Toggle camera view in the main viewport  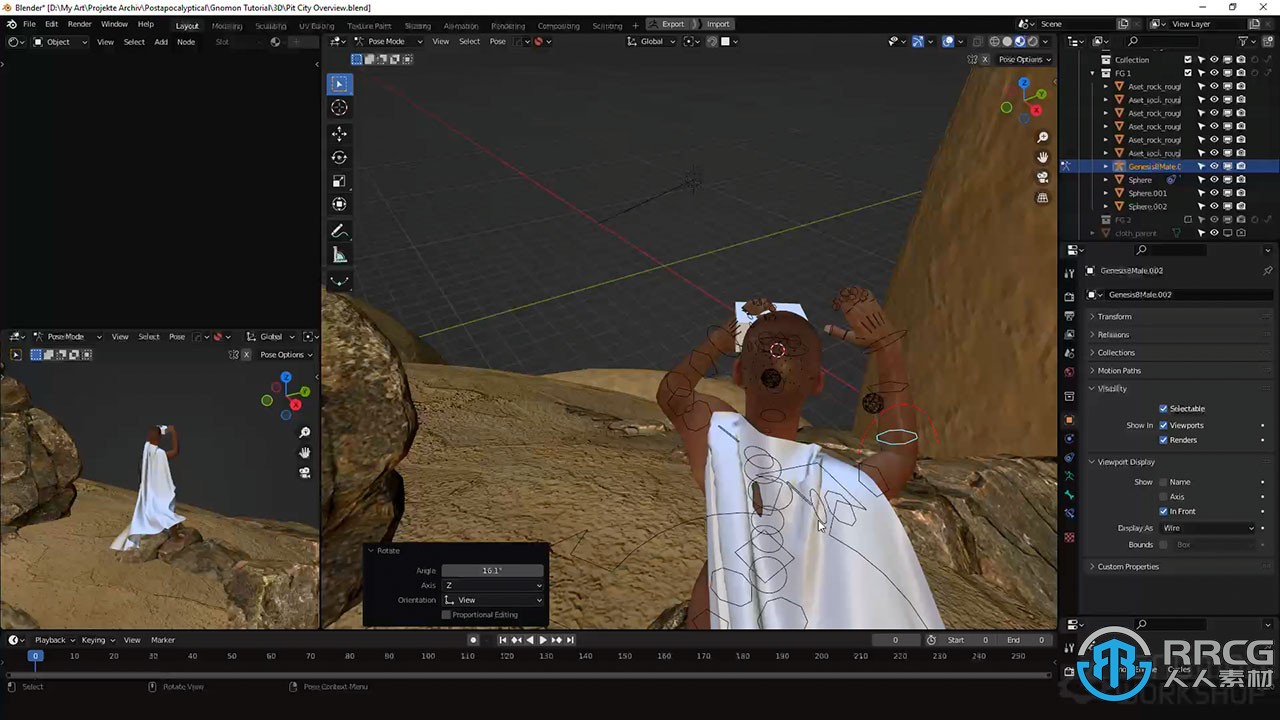click(1042, 177)
